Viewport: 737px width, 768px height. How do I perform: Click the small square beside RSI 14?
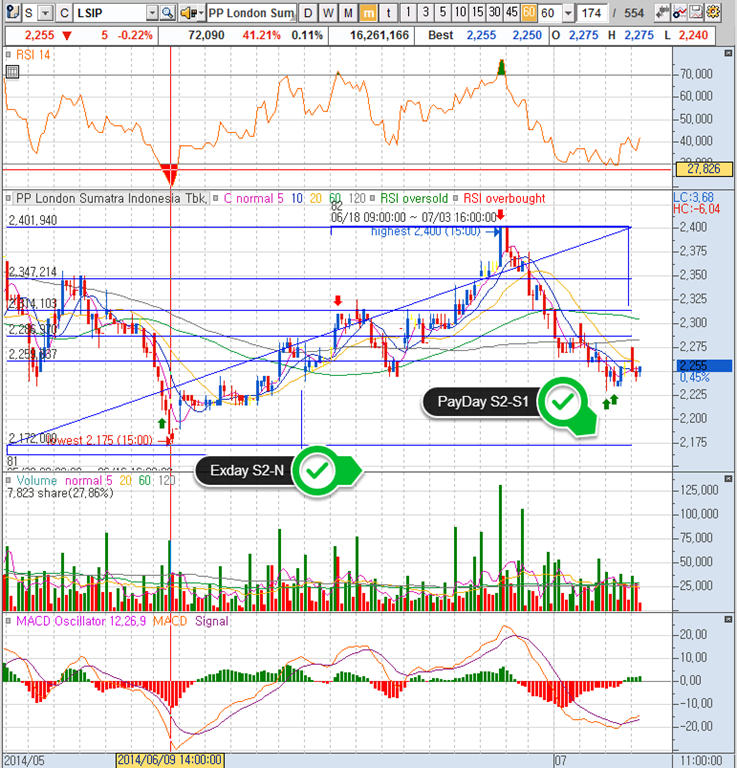(x=8, y=55)
